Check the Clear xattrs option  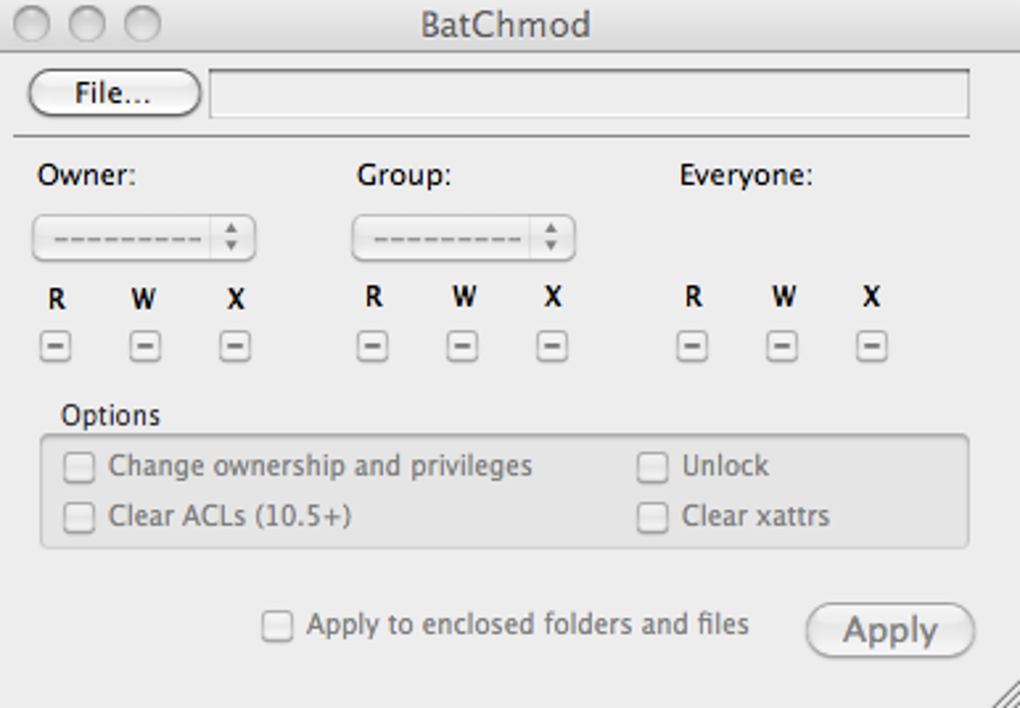[x=652, y=517]
